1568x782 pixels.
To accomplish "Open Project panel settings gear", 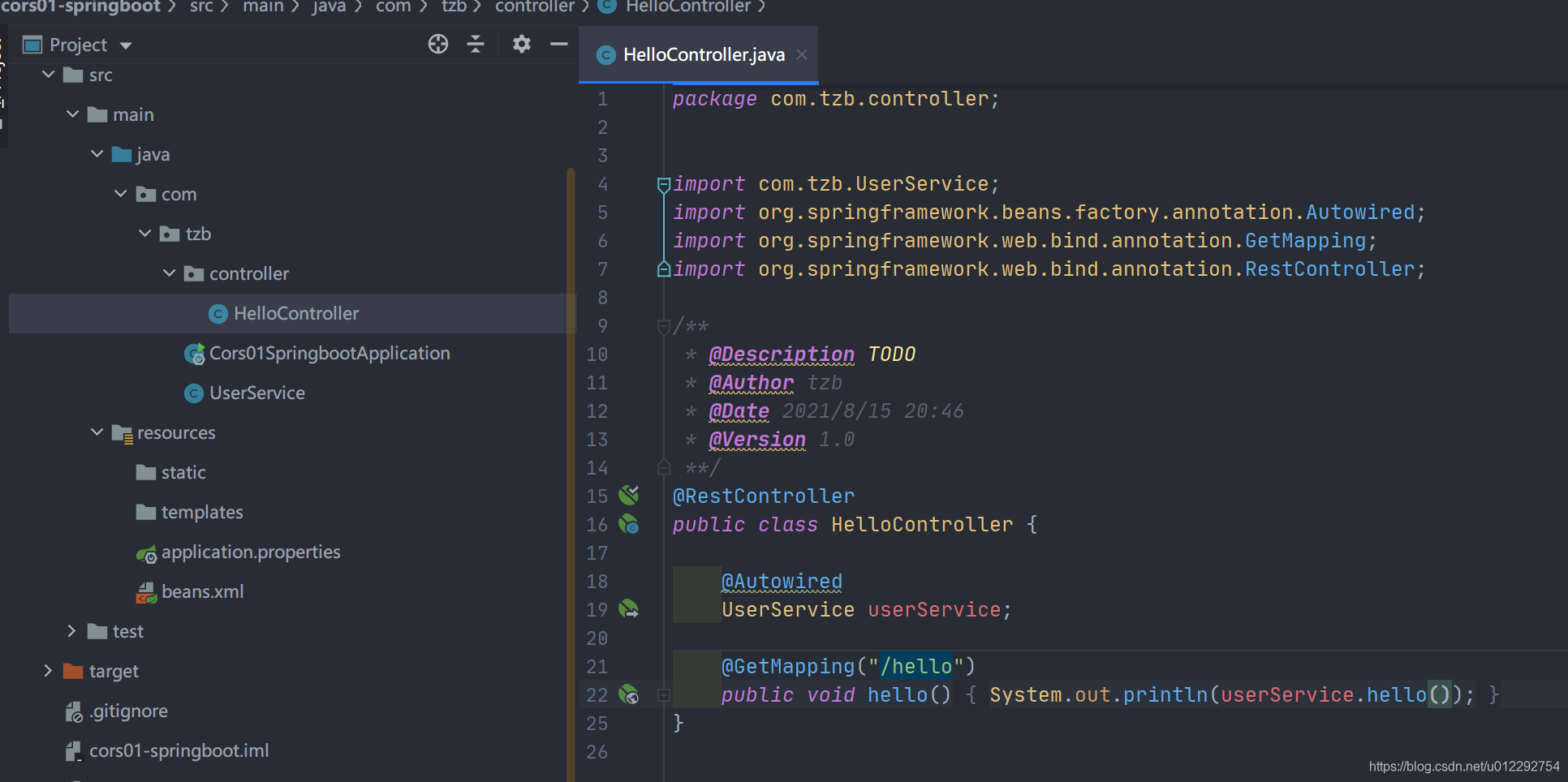I will [522, 44].
